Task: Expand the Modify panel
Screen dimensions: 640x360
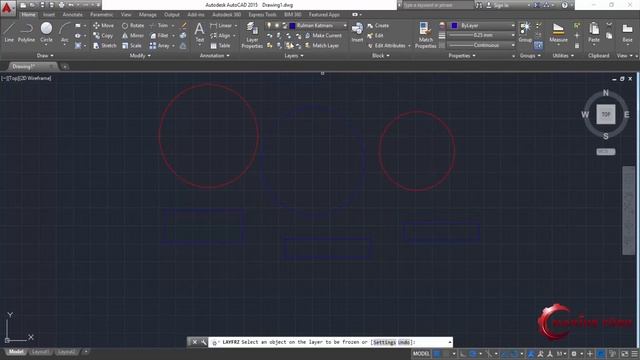Action: [x=140, y=56]
